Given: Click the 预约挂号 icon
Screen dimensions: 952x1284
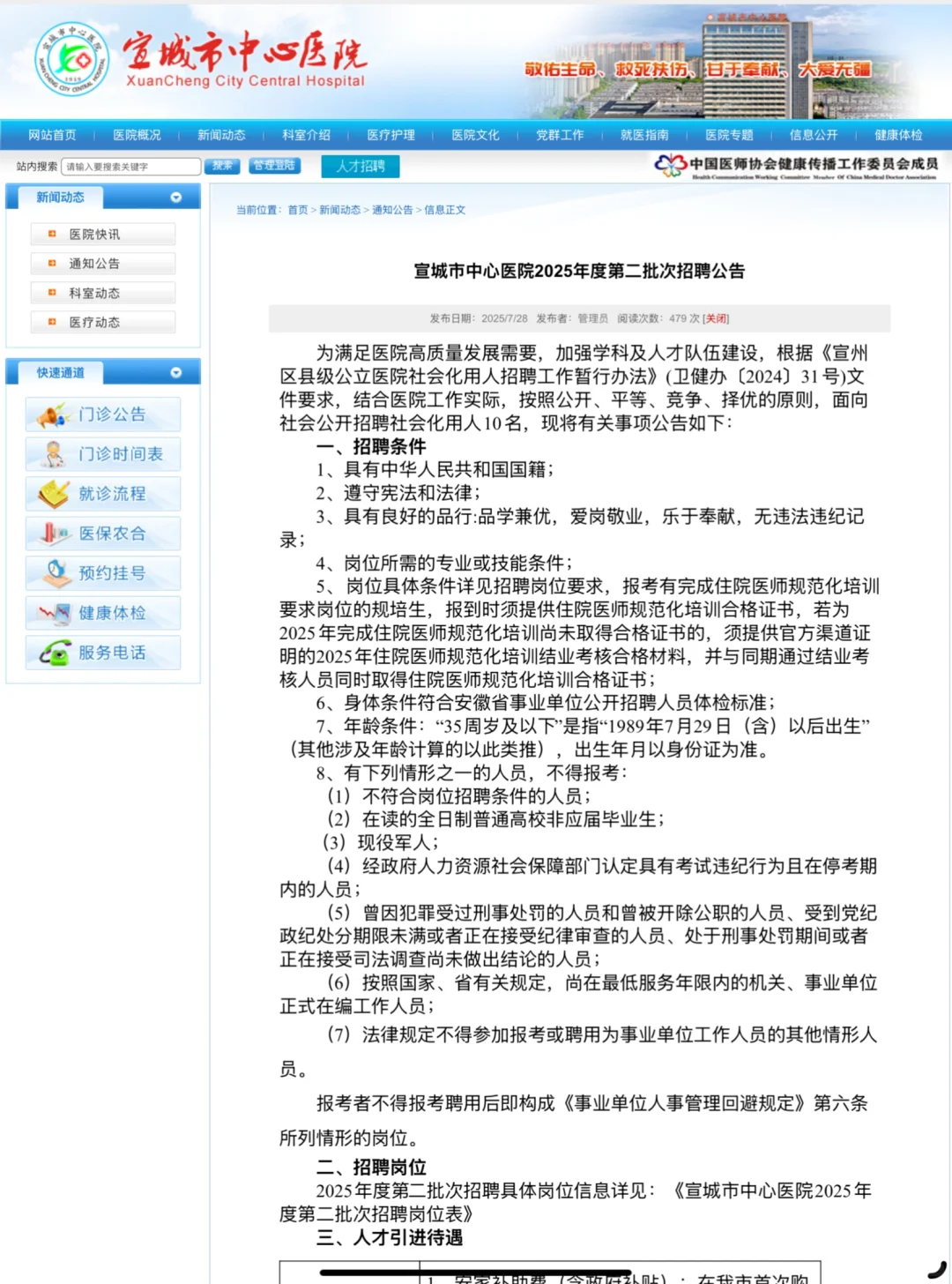Looking at the screenshot, I should [56, 573].
